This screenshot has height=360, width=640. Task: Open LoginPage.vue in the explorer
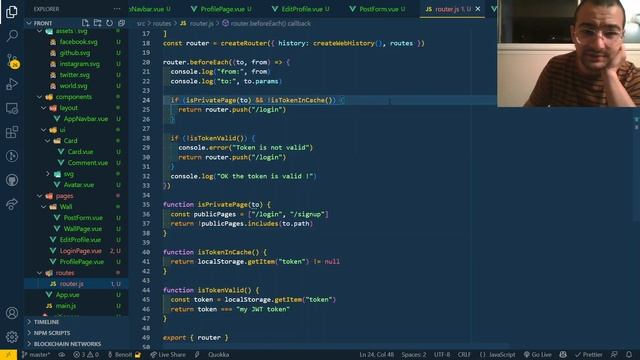pos(80,251)
